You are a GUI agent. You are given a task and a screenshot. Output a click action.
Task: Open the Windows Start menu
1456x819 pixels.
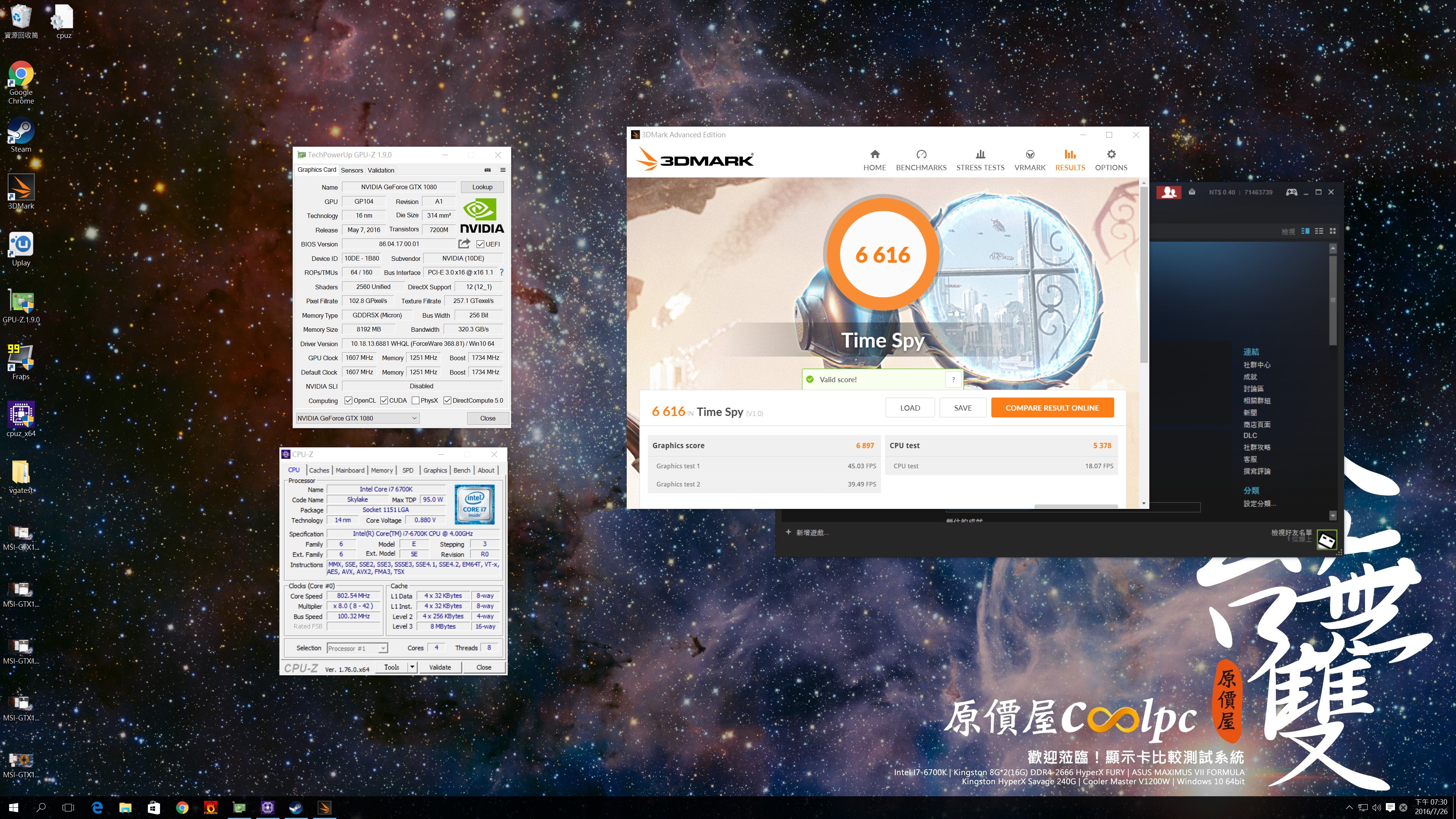(14, 808)
